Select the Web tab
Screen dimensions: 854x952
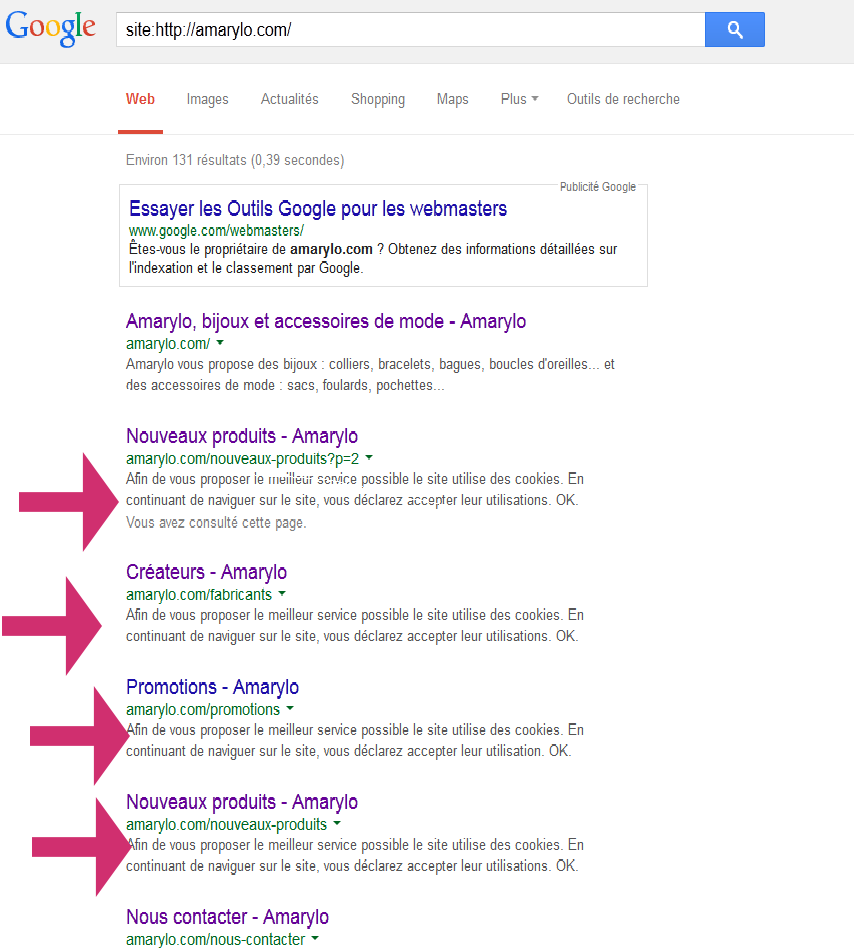140,99
